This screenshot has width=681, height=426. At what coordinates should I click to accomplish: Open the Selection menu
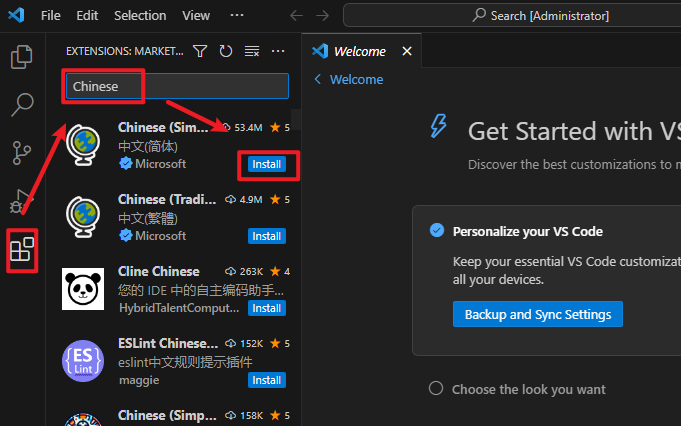(x=140, y=16)
